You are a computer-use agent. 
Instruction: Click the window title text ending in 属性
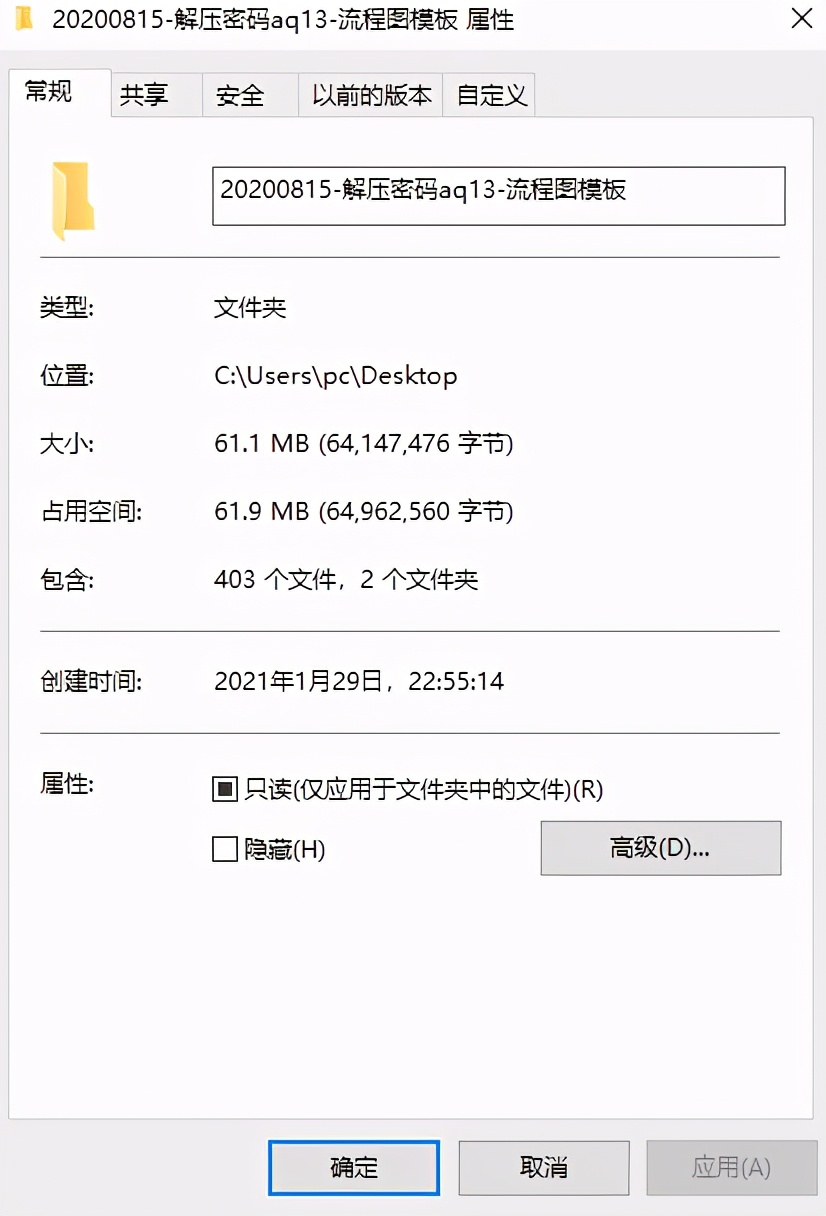[283, 19]
